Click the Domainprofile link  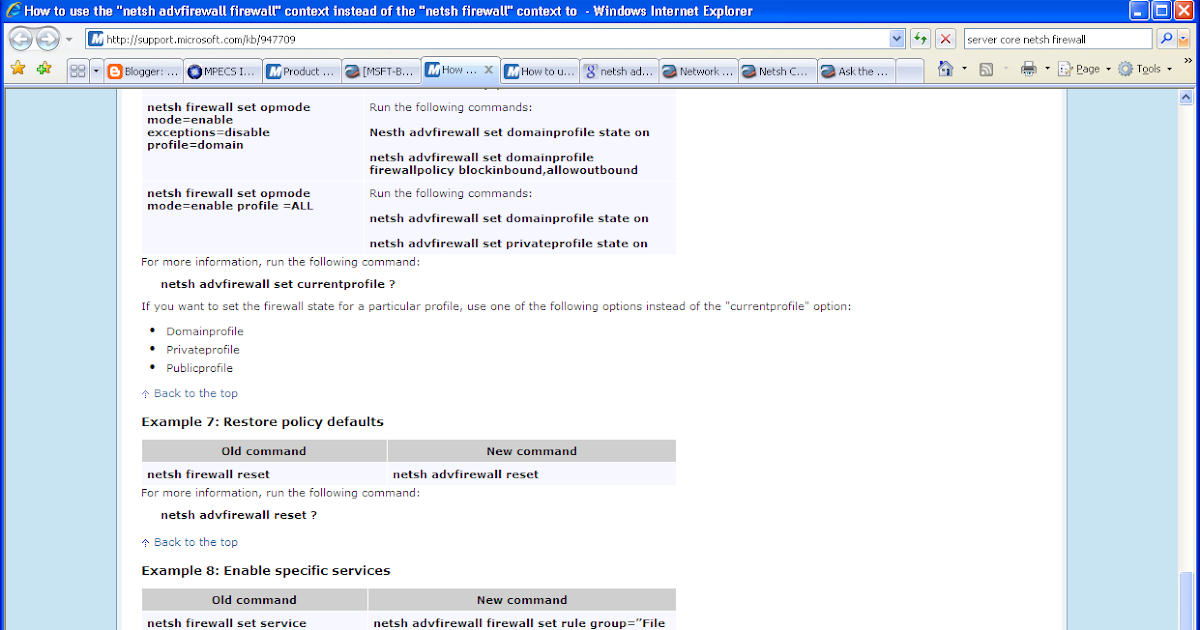(x=205, y=331)
